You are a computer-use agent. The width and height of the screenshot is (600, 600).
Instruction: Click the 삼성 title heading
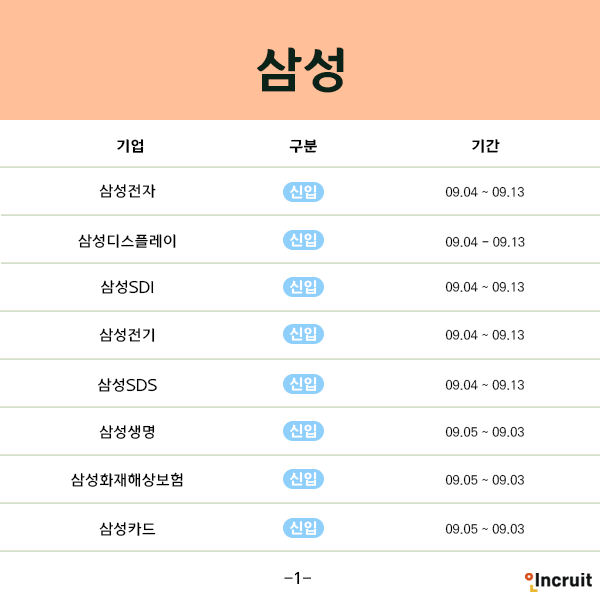pyautogui.click(x=301, y=70)
